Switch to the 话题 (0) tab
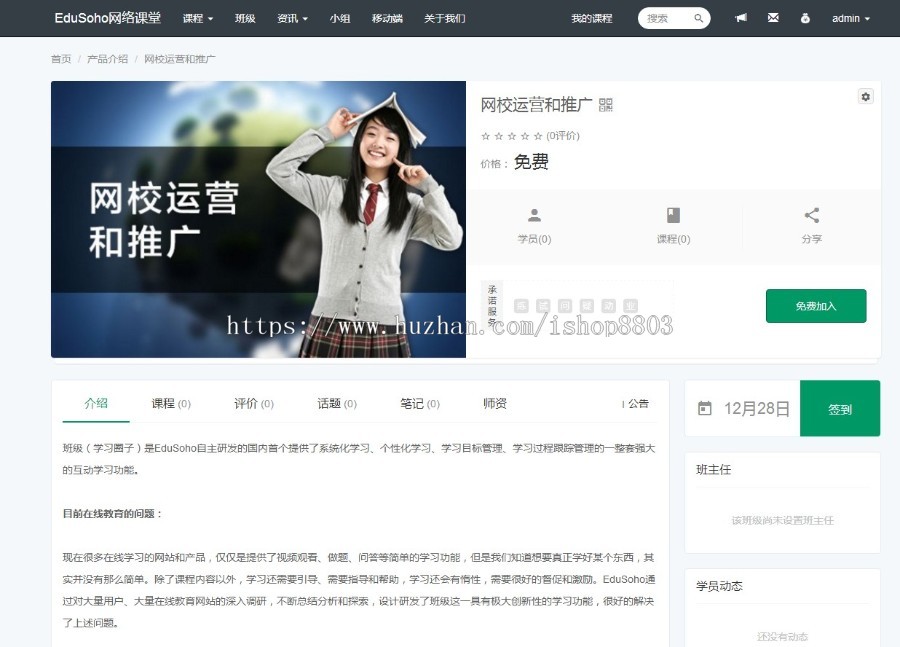900x647 pixels. (337, 404)
